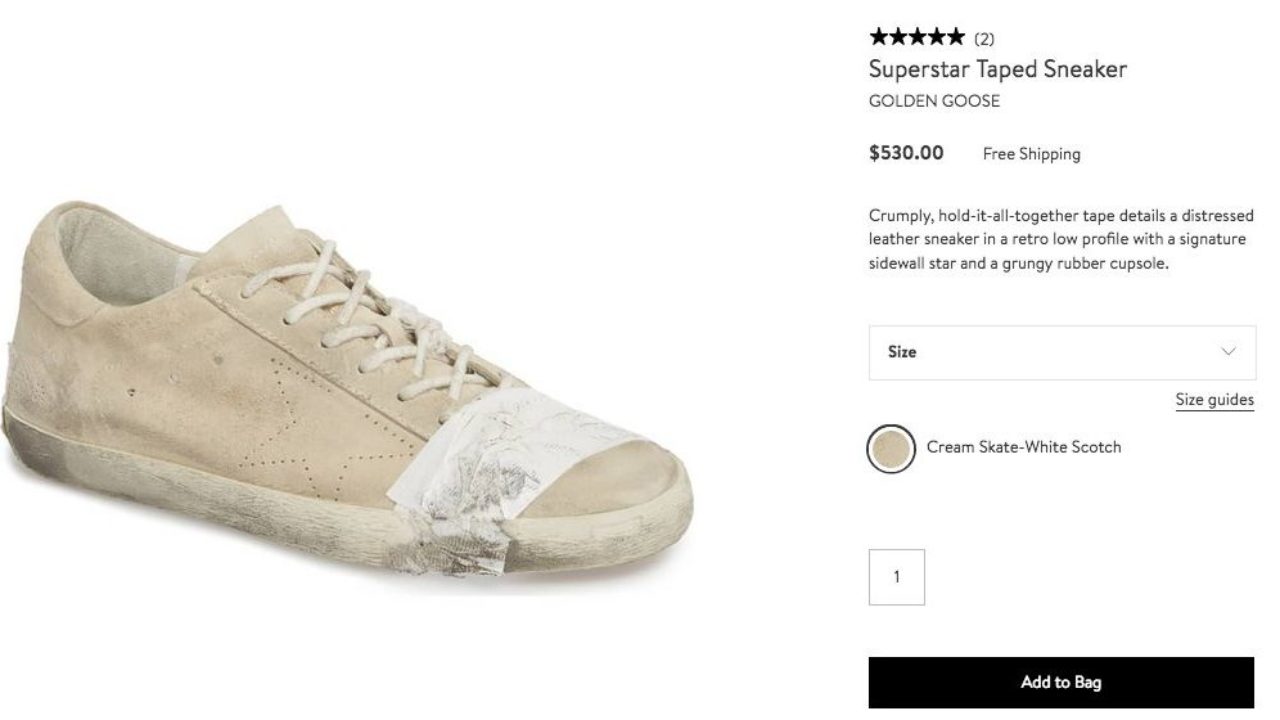Click the $530.00 price
Image resolution: width=1280 pixels, height=720 pixels.
[x=906, y=153]
